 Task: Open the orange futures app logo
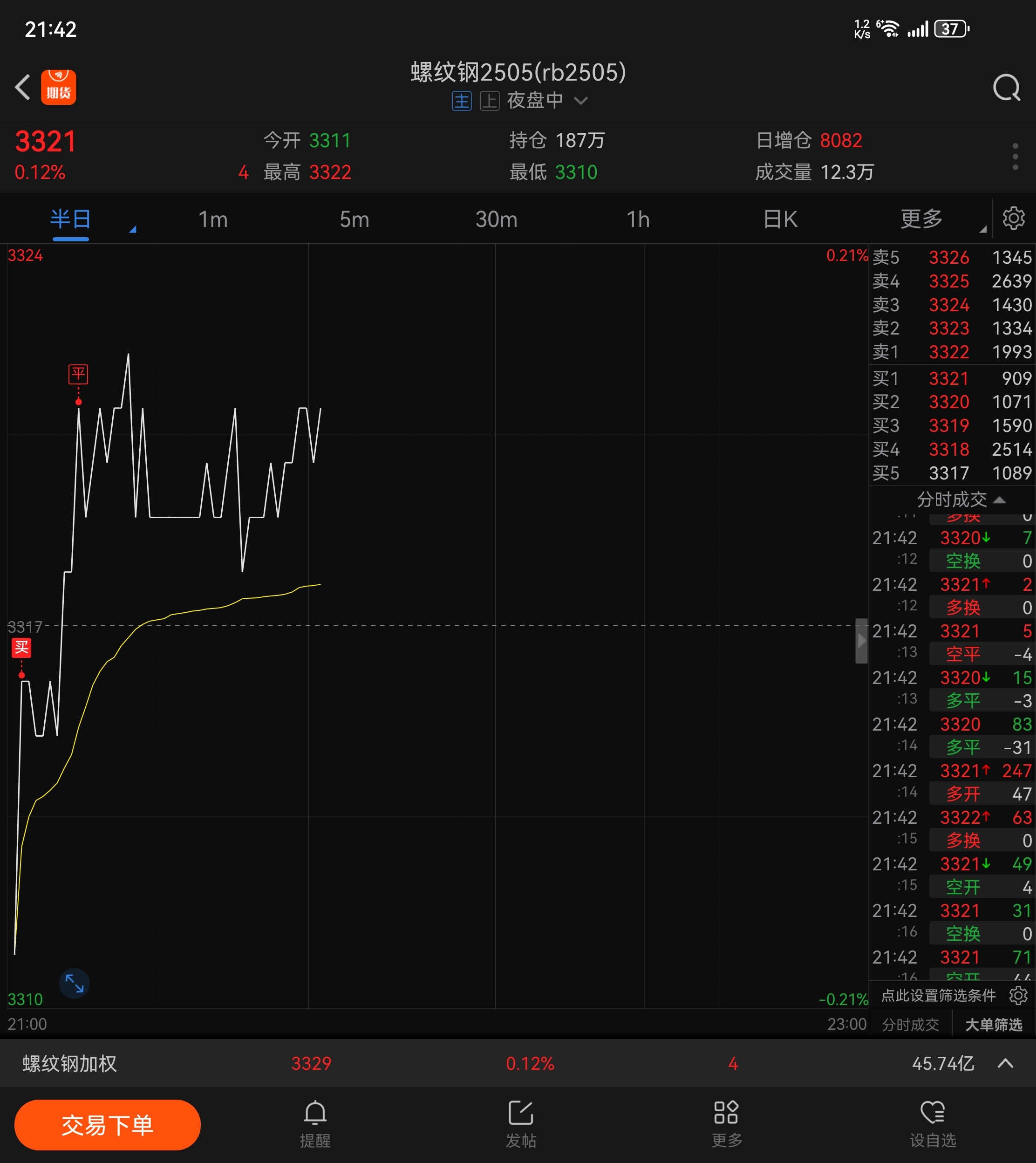(x=58, y=87)
